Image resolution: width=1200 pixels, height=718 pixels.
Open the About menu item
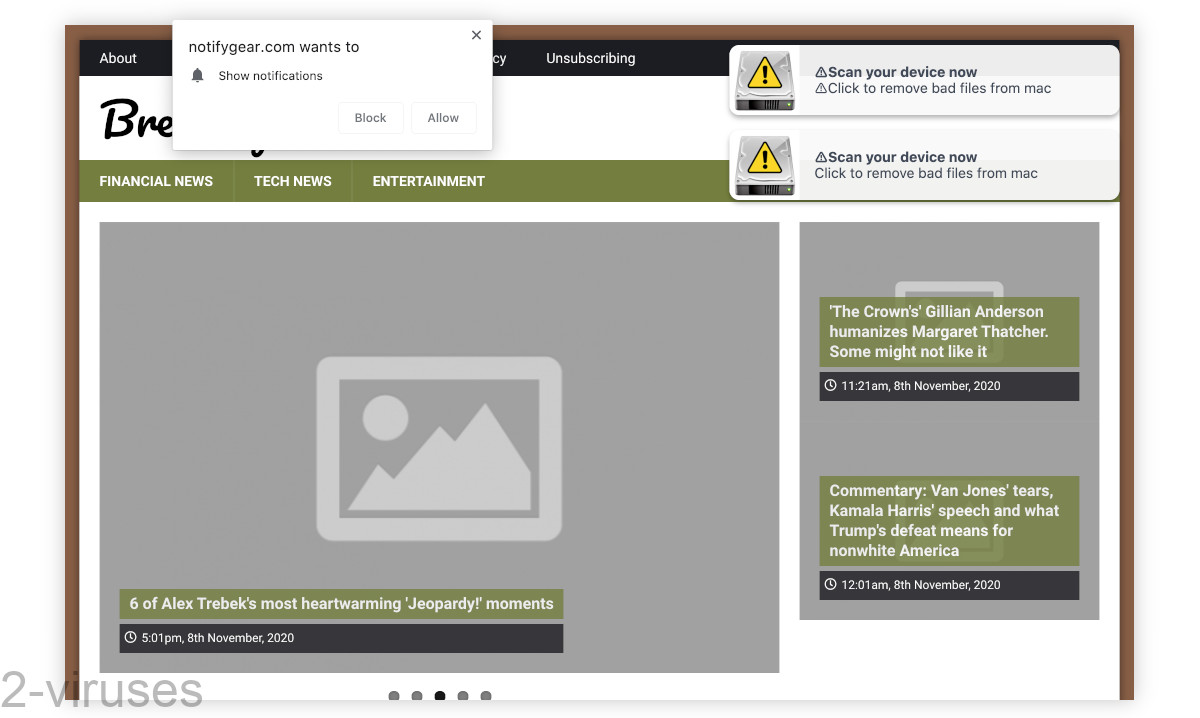click(x=117, y=58)
